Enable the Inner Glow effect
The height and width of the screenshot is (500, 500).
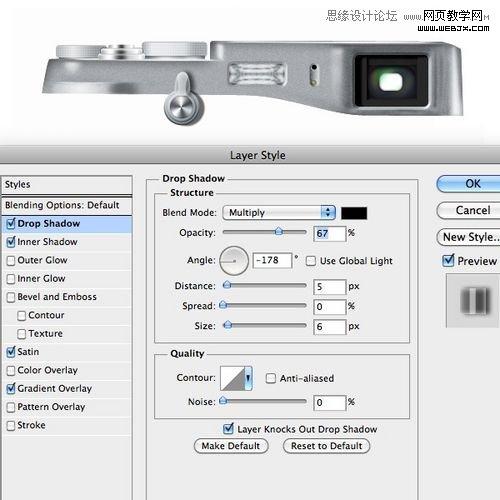click(11, 279)
